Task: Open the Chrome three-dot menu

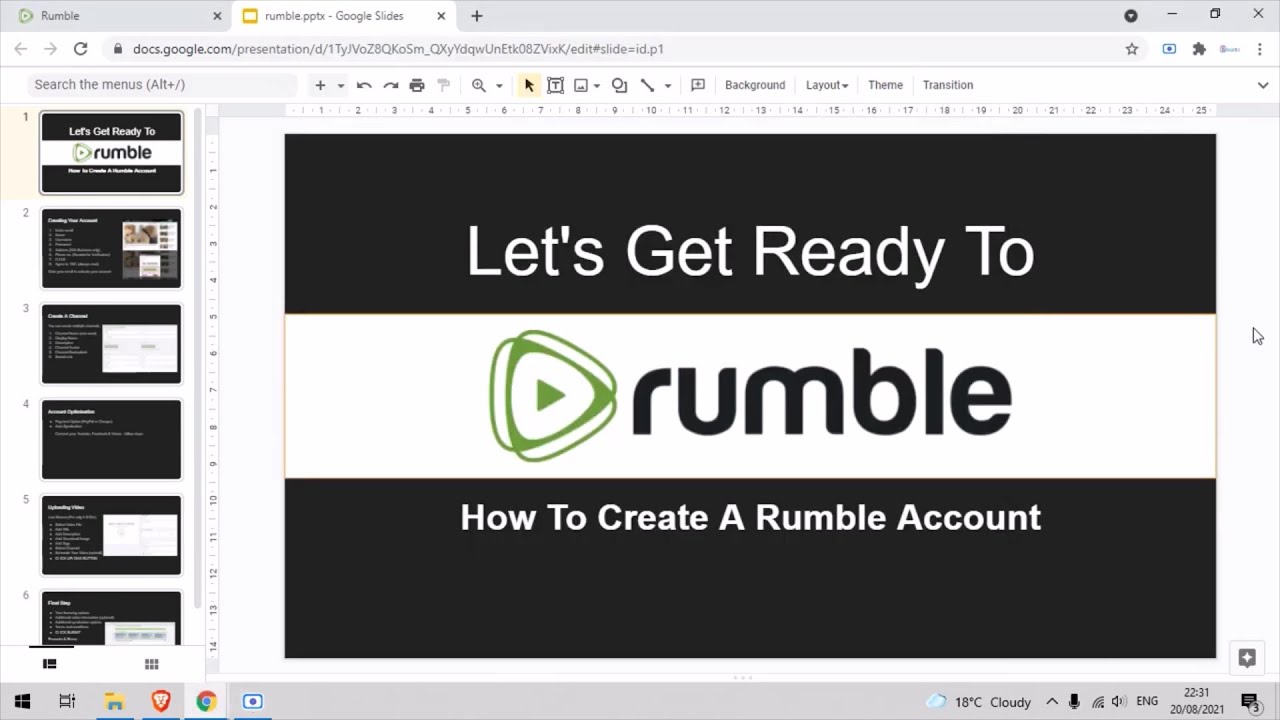Action: pos(1261,49)
